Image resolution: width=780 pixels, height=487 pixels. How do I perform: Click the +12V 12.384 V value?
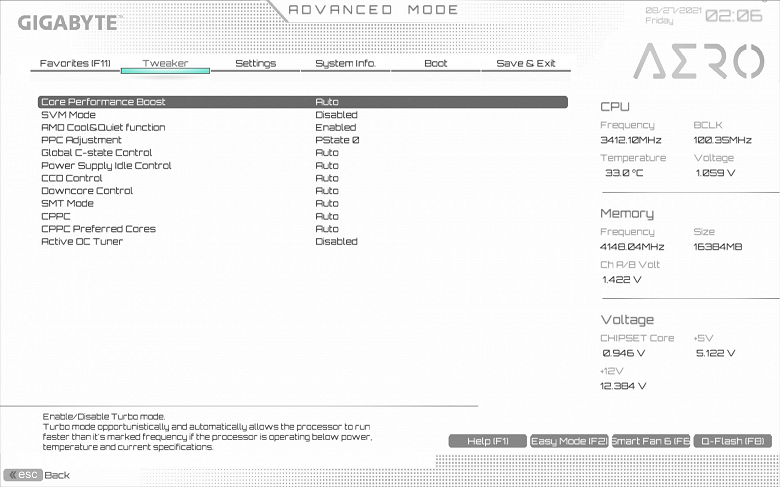pos(623,386)
